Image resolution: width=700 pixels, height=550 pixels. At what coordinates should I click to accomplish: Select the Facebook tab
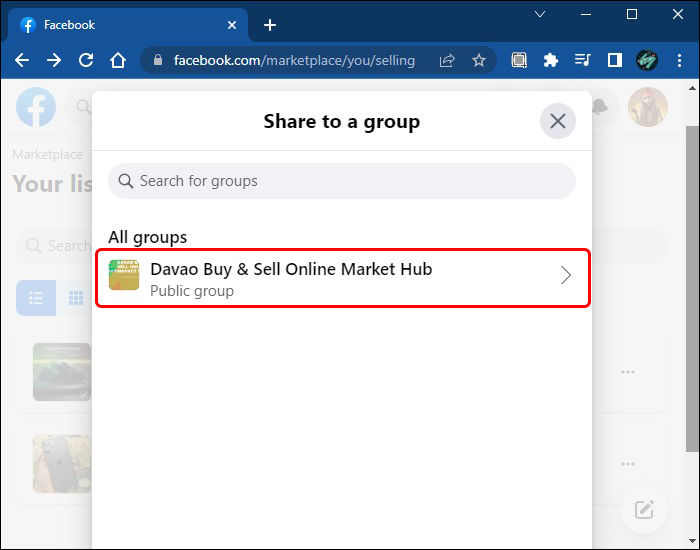127,25
